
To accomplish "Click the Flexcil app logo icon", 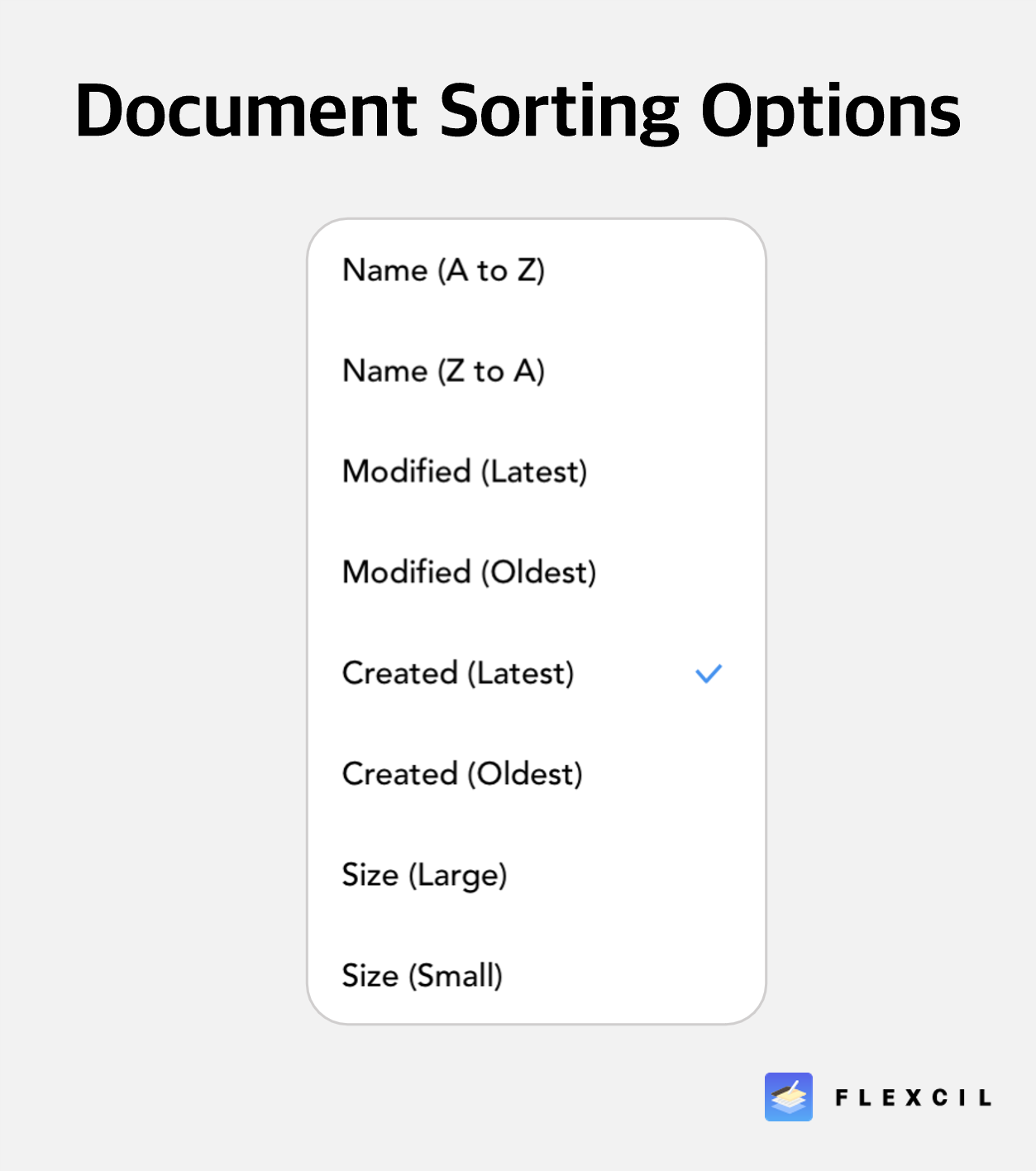I will tap(788, 1097).
